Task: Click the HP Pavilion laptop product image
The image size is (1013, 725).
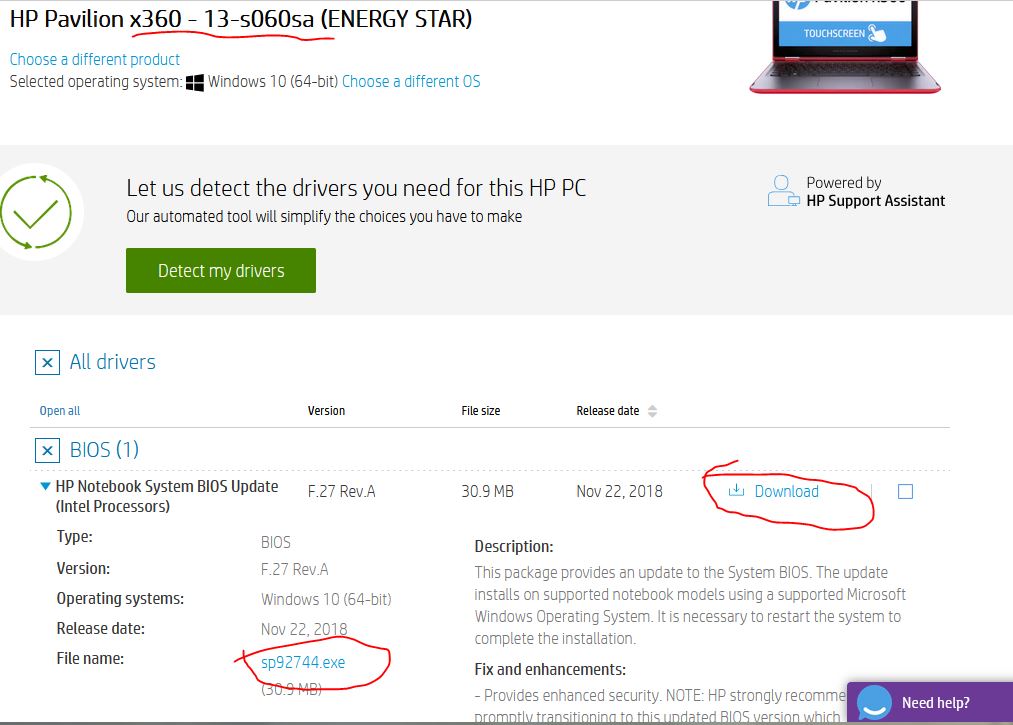Action: click(844, 47)
